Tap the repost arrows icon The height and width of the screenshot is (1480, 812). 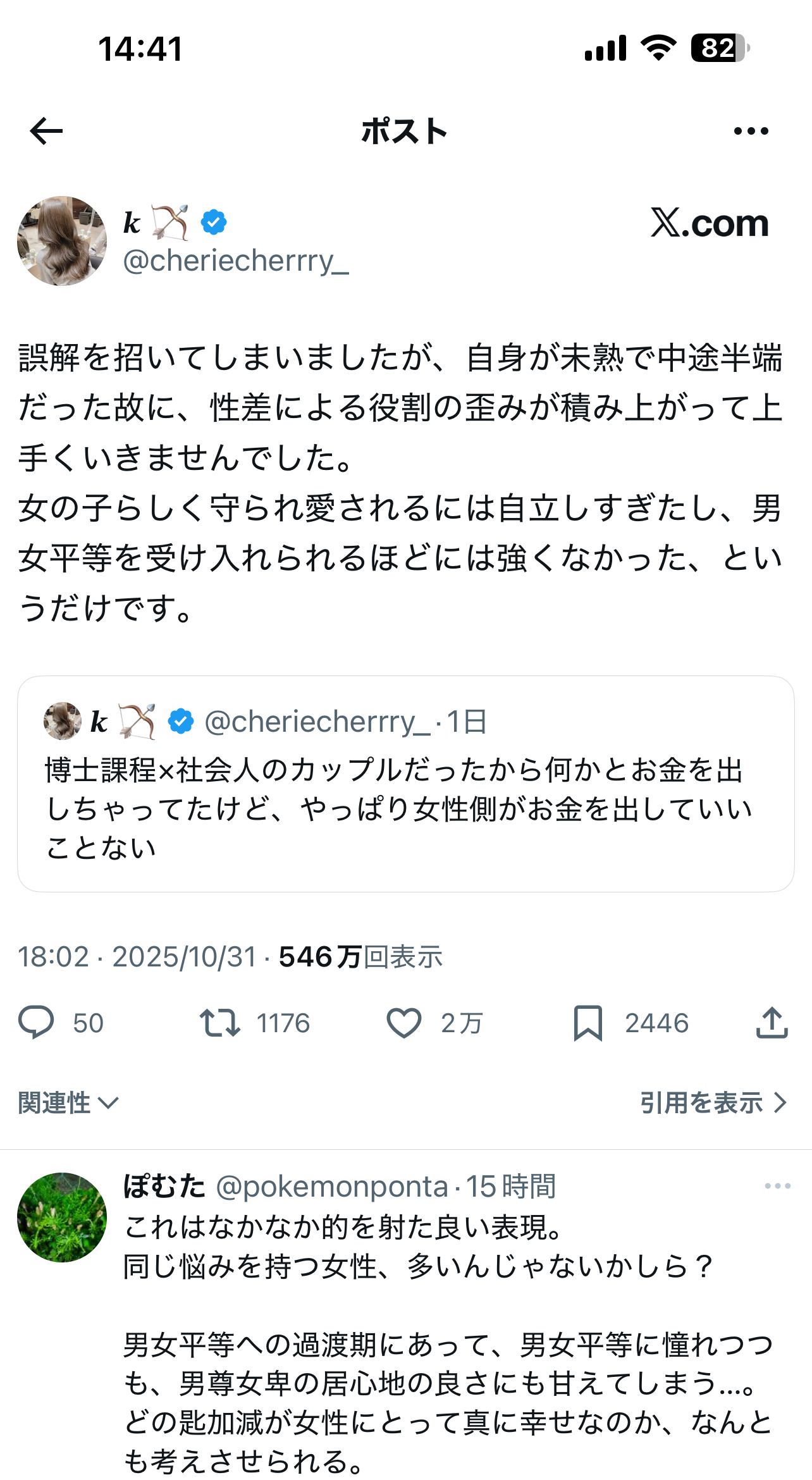coord(219,1023)
